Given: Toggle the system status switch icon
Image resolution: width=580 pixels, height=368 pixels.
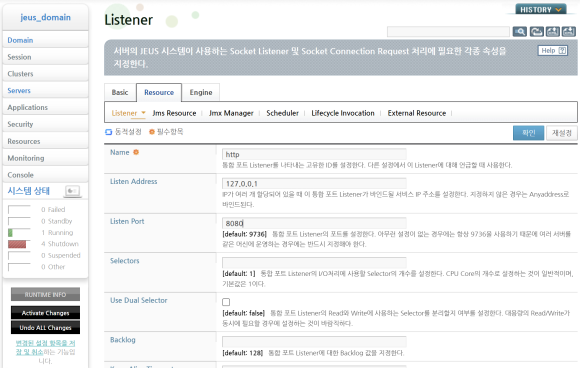Looking at the screenshot, I should pos(72,191).
